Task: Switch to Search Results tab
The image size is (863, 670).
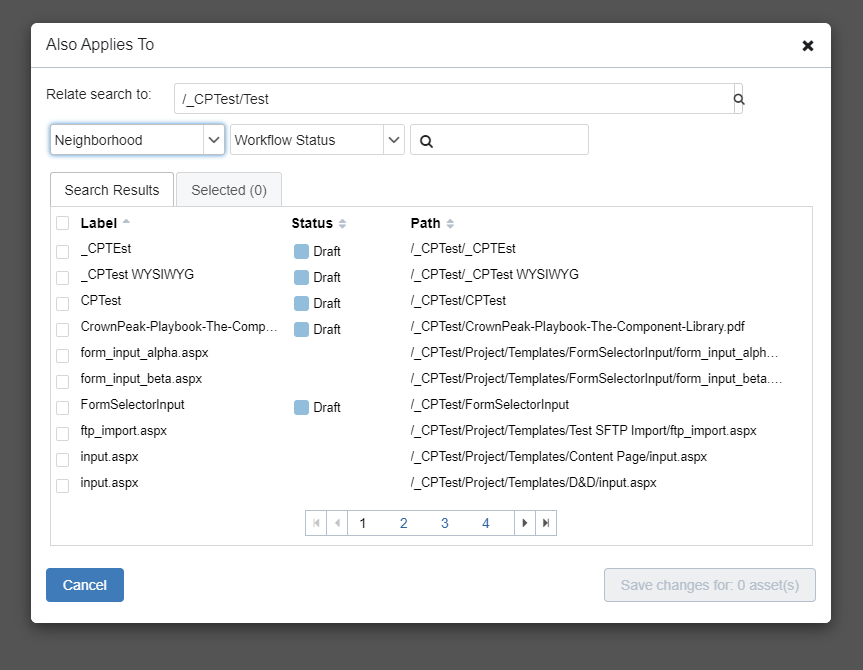Action: [112, 190]
